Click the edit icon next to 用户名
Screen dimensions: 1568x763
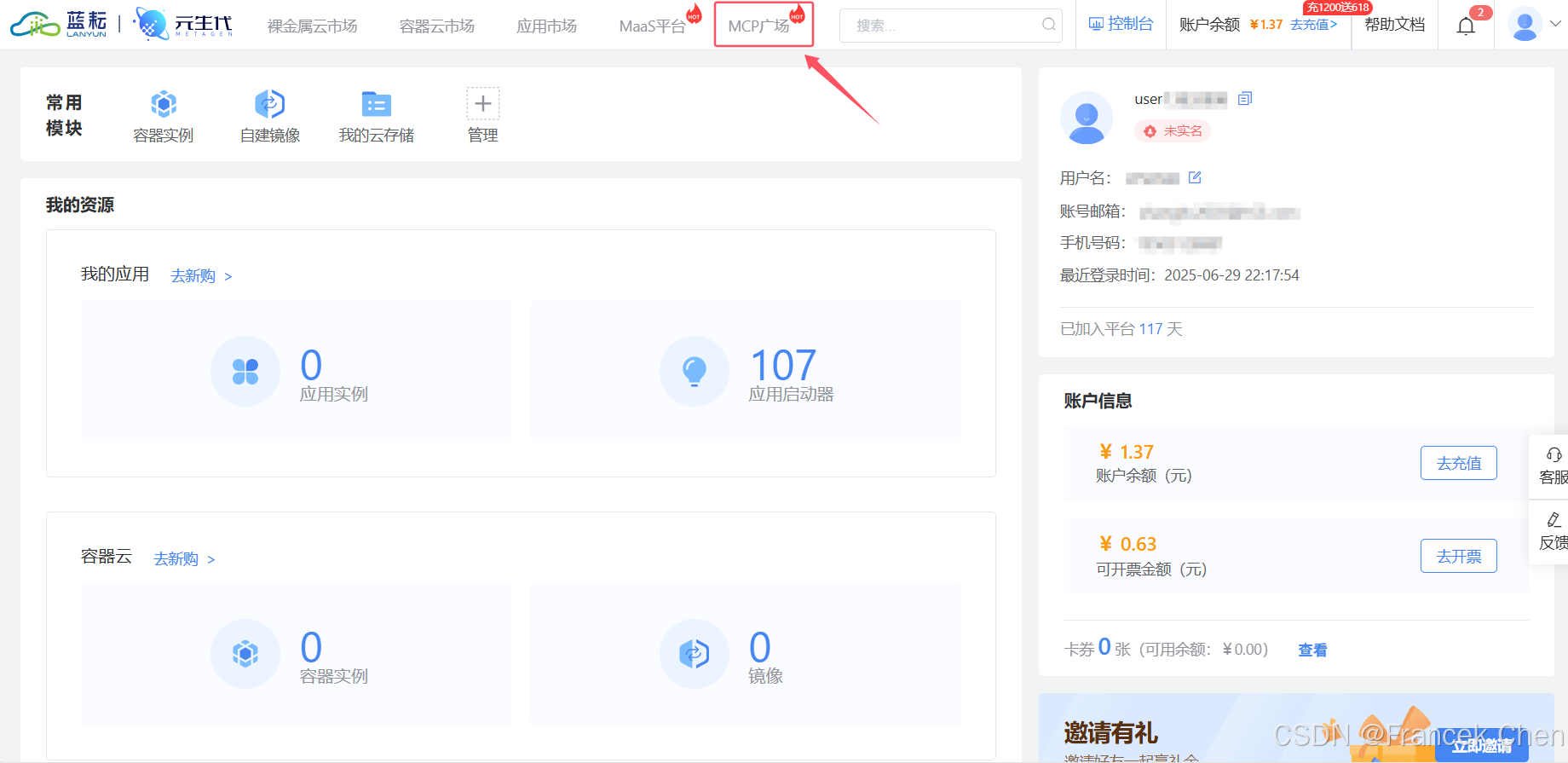[x=1195, y=177]
